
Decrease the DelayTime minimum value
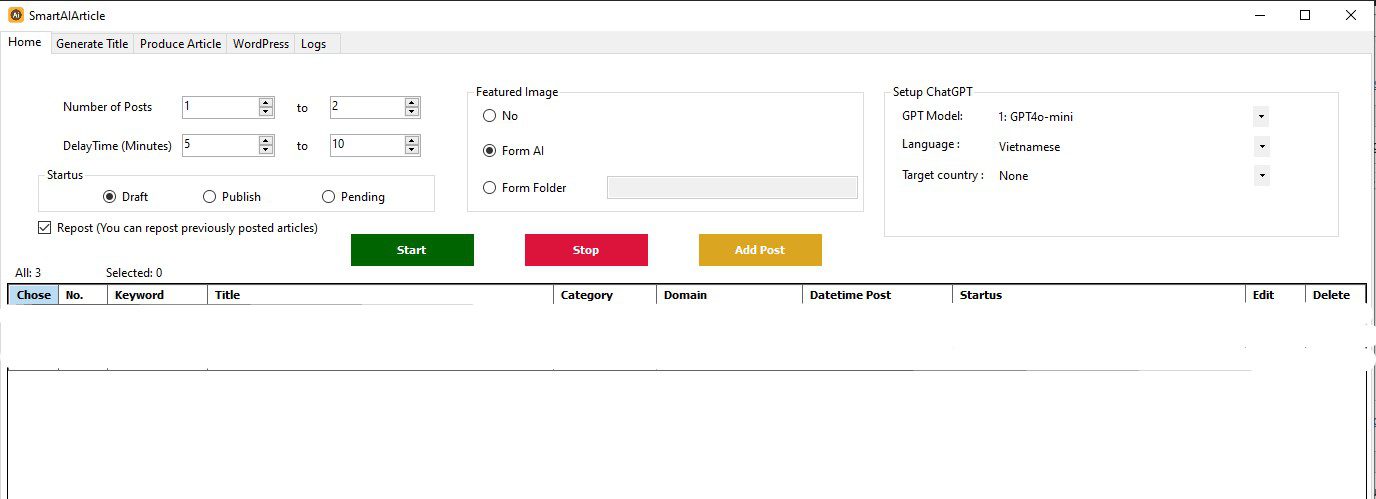click(266, 150)
